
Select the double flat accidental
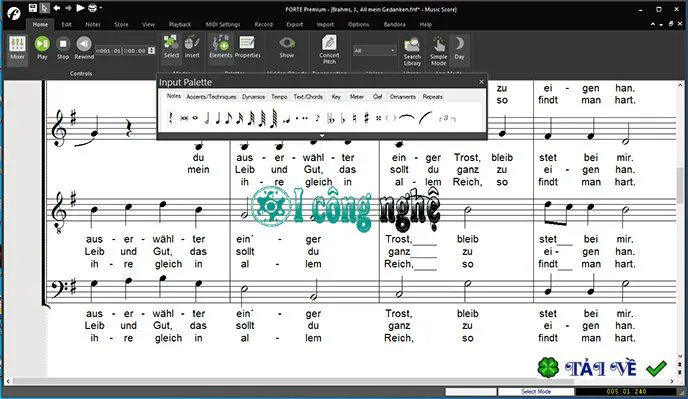click(330, 119)
